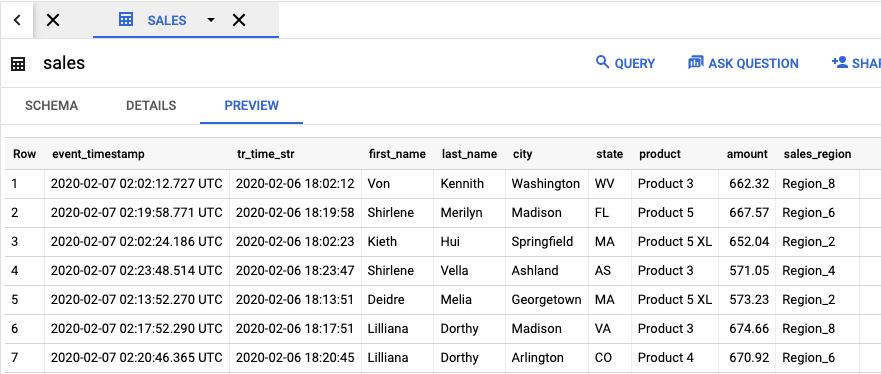Click the state VA cell
881x374 pixels.
[603, 329]
